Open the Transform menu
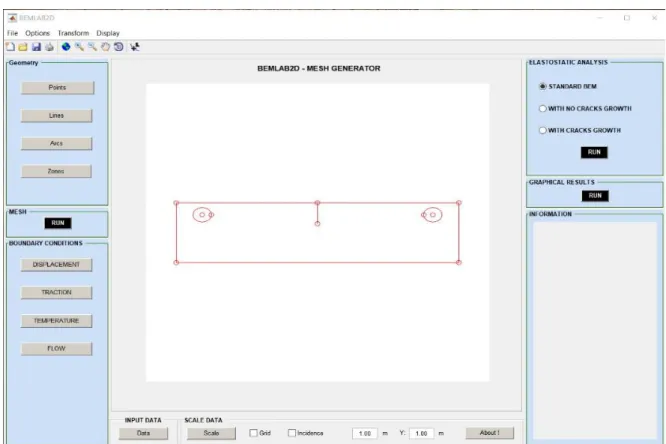Image resolution: width=666 pixels, height=444 pixels. click(73, 33)
